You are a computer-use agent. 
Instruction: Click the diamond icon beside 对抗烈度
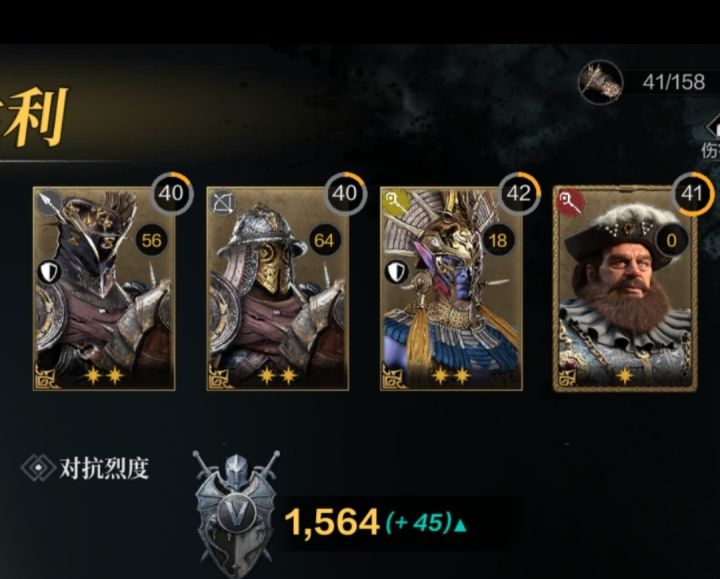pos(39,468)
